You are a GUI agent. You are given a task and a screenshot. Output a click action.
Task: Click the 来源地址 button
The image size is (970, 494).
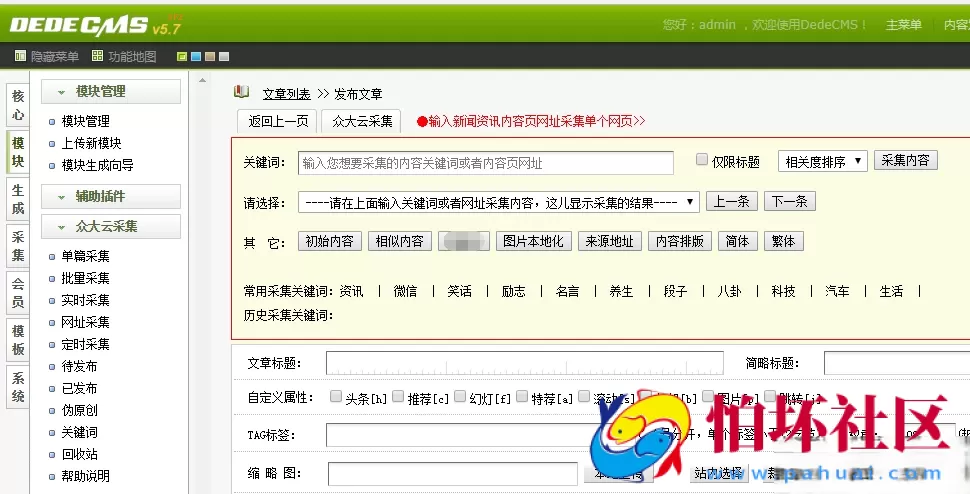[610, 241]
